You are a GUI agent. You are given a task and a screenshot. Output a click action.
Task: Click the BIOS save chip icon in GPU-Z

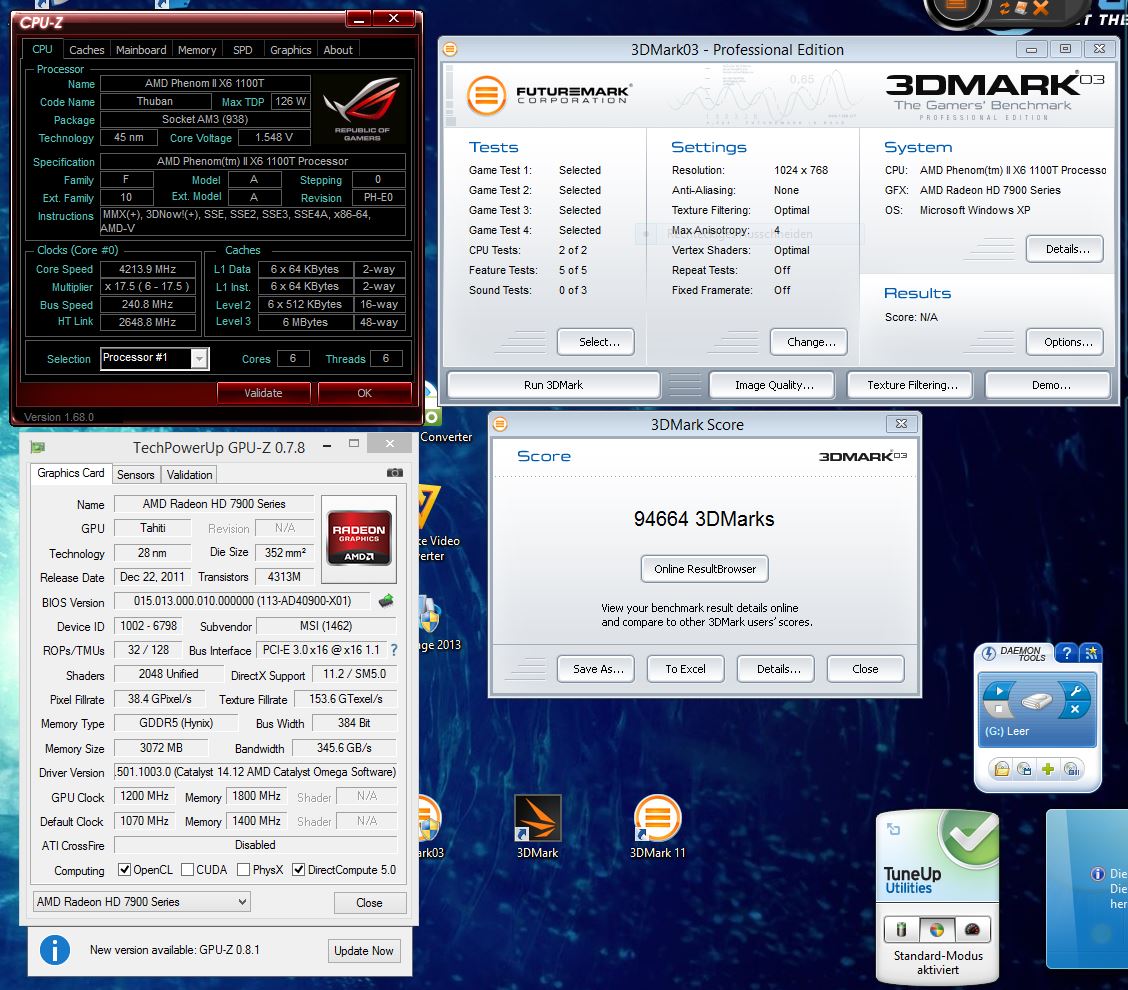click(x=386, y=600)
